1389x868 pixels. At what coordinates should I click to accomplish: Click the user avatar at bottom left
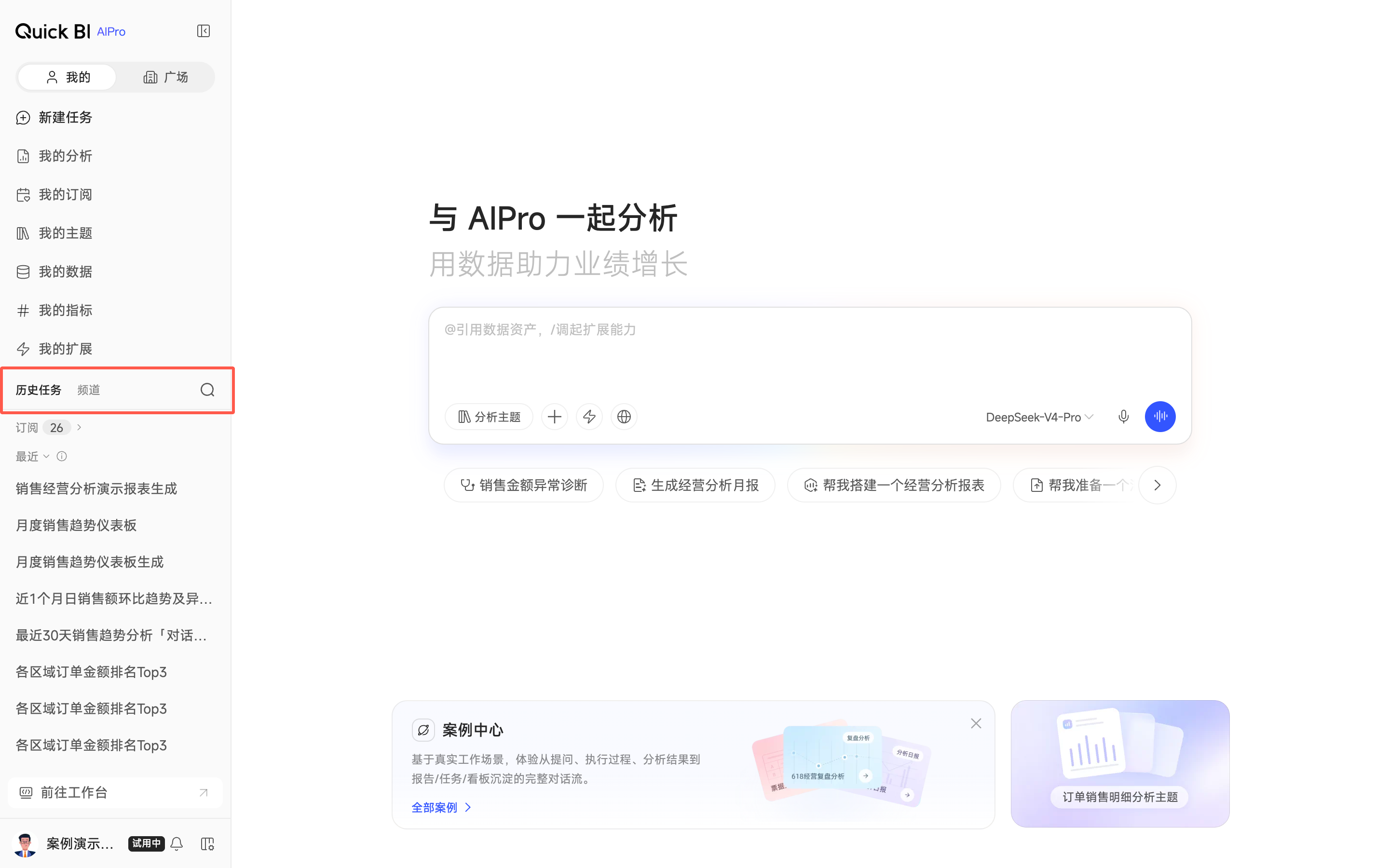coord(25,844)
